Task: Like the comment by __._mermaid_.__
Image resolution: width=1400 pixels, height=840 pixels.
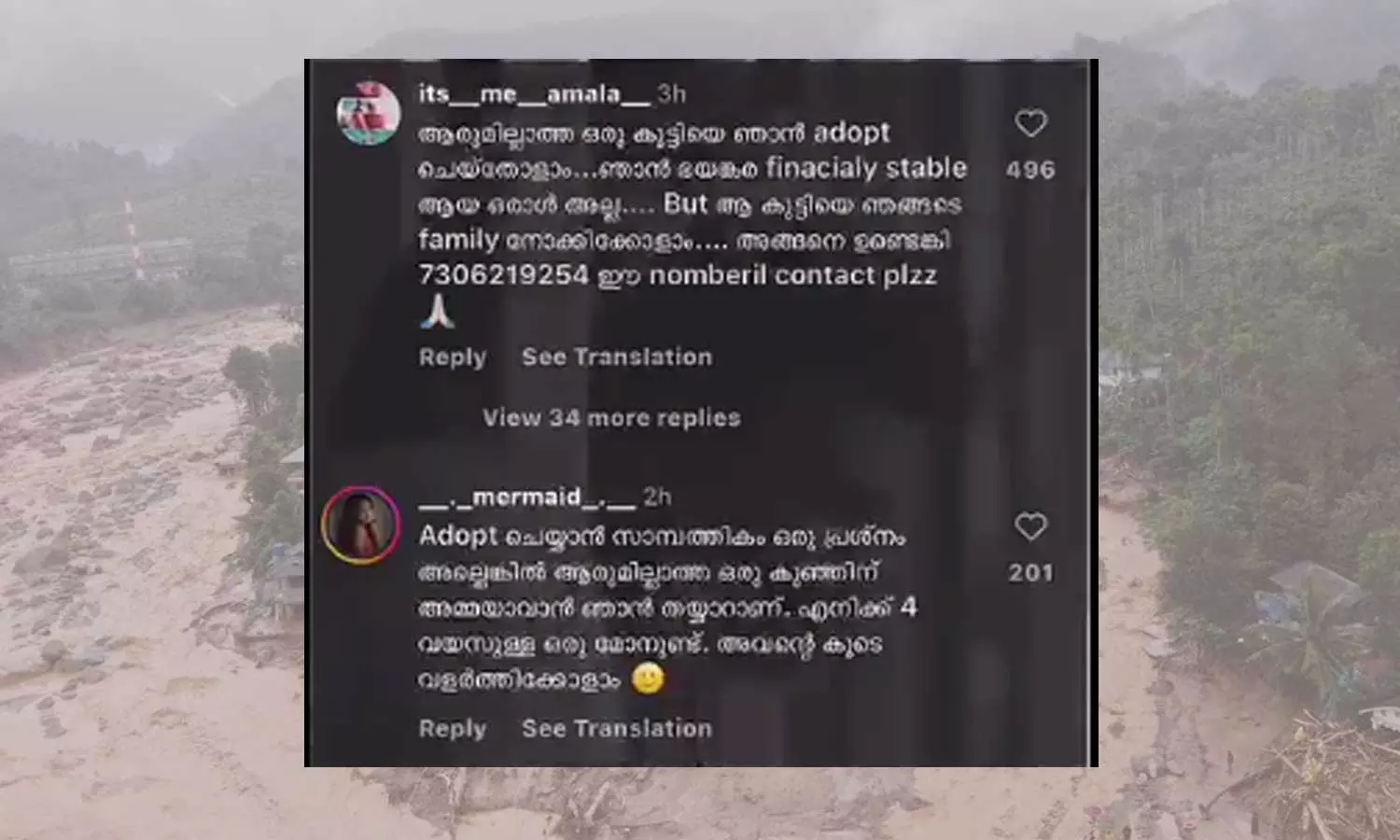Action: (1030, 527)
